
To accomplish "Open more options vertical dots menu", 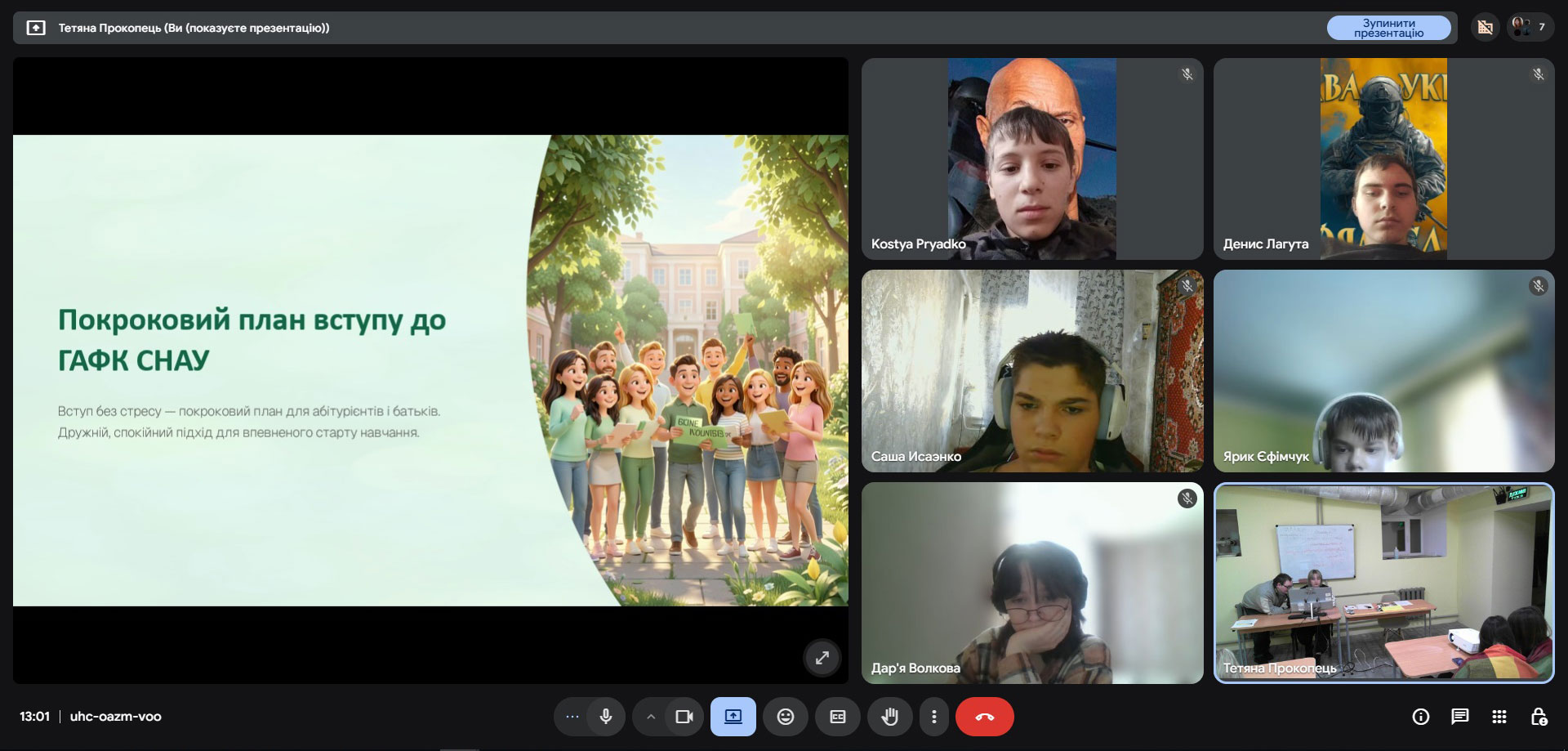I will (x=934, y=717).
